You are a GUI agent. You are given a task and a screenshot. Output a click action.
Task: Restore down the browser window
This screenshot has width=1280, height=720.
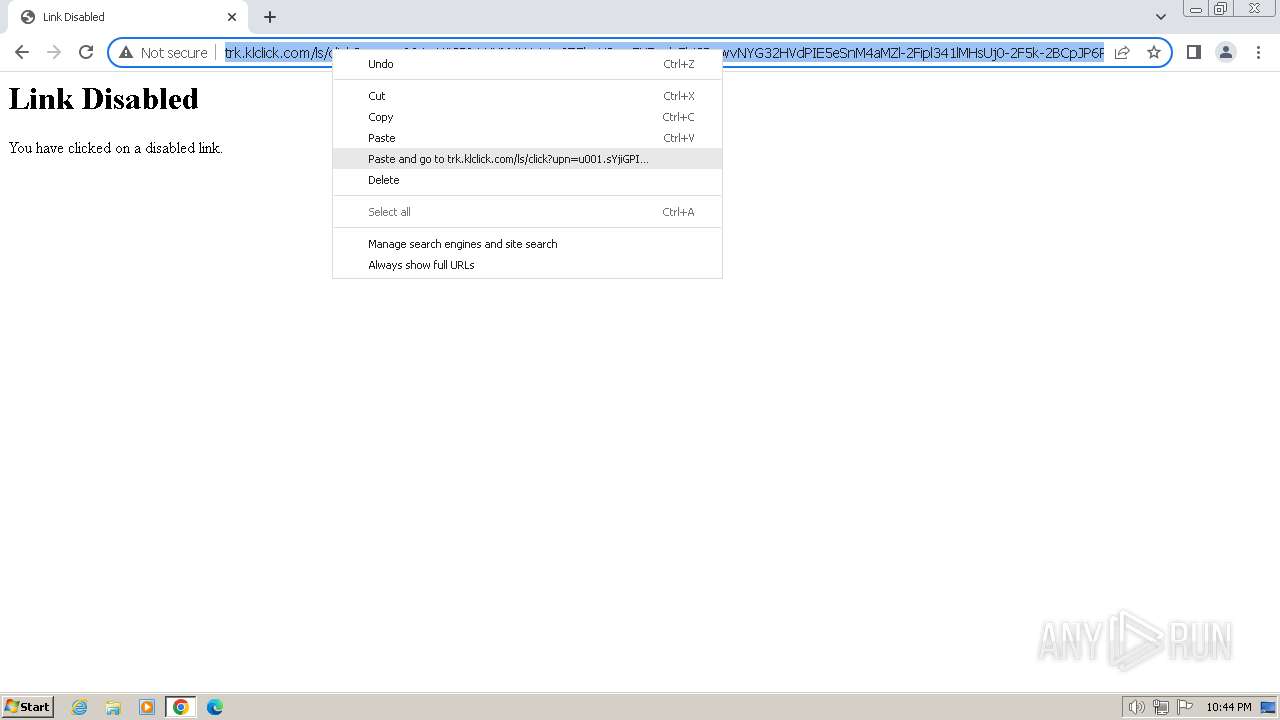pyautogui.click(x=1221, y=8)
